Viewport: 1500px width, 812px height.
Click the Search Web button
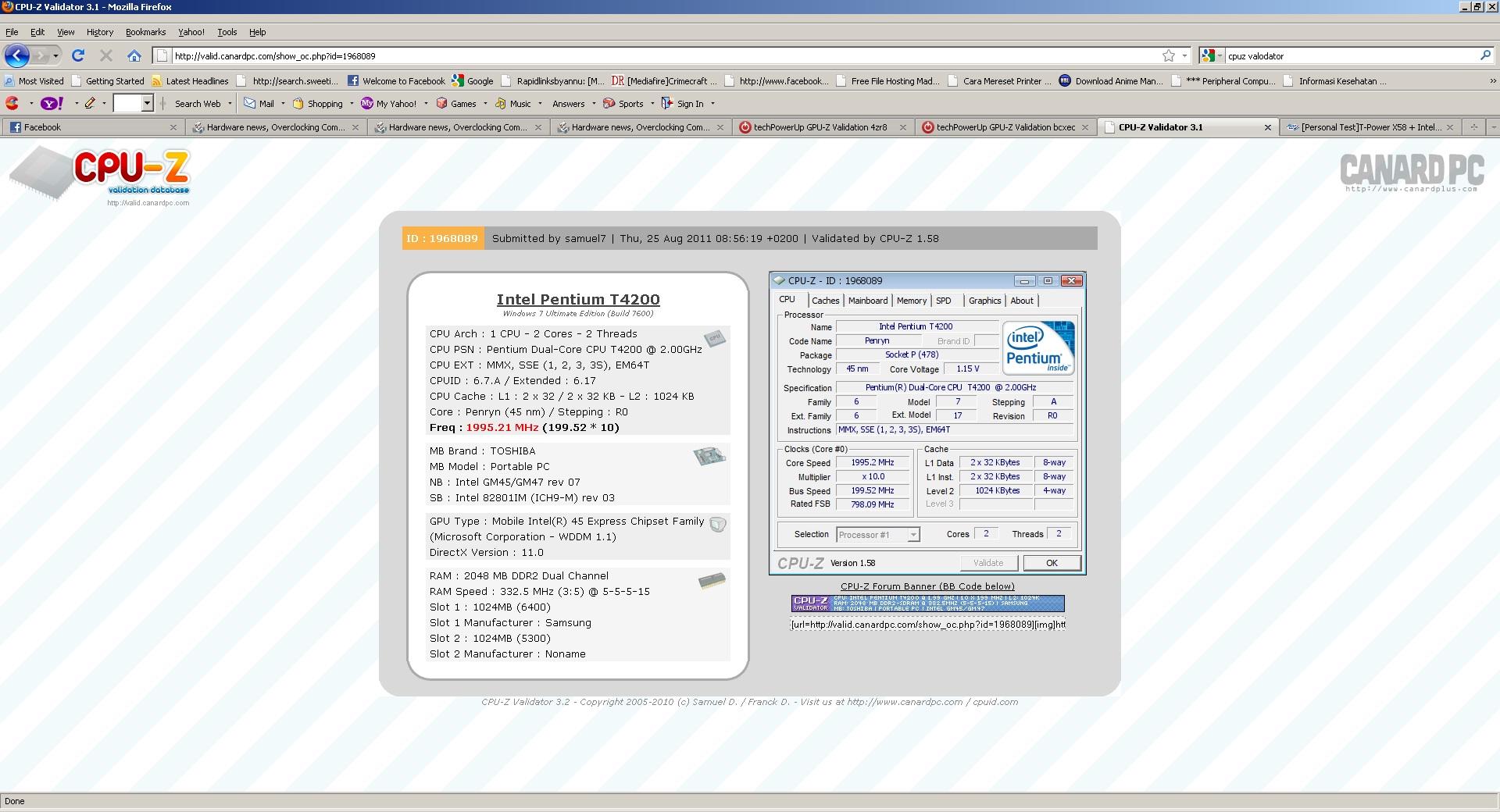(x=197, y=103)
